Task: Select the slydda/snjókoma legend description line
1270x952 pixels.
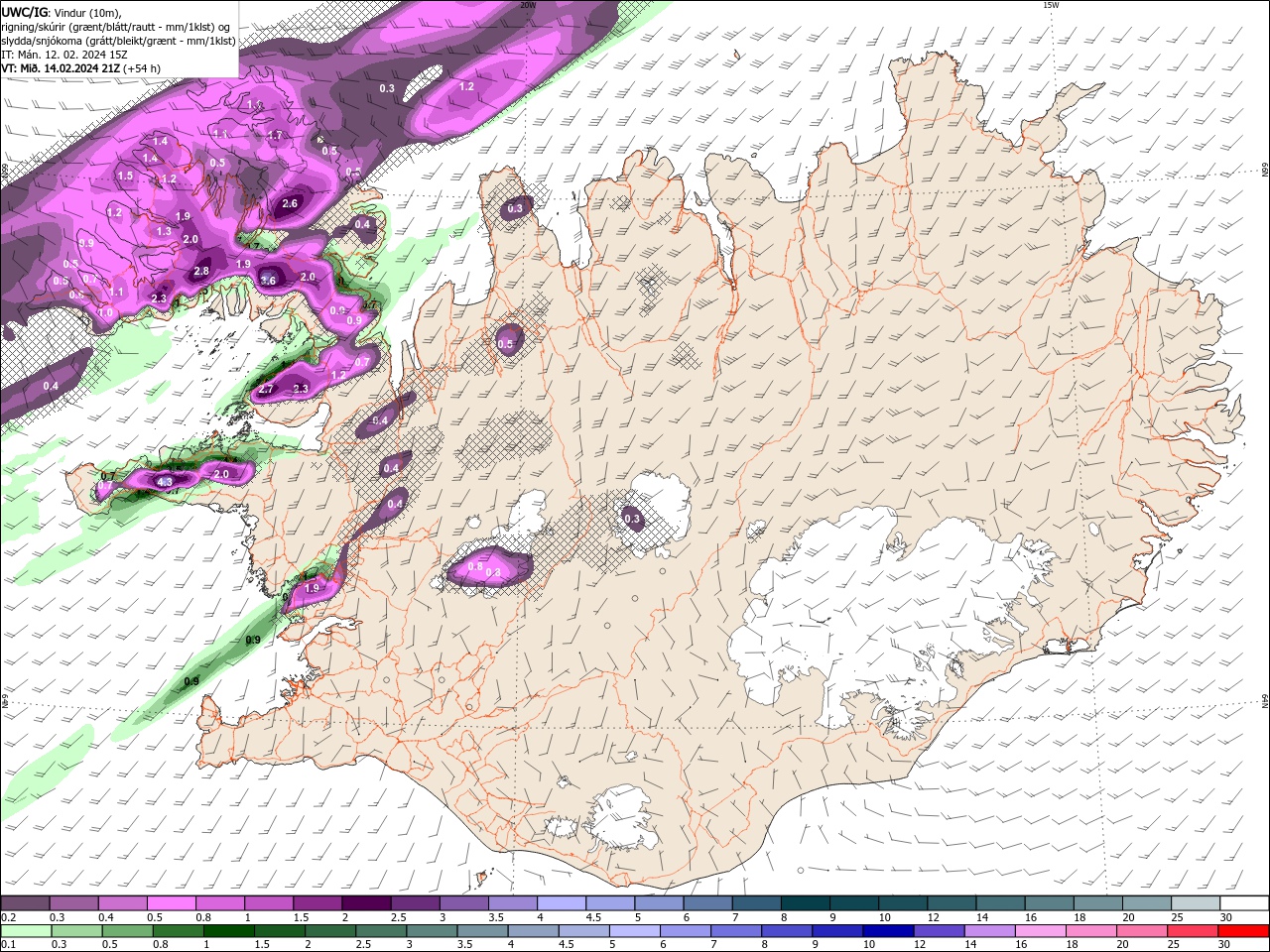Action: [x=118, y=41]
